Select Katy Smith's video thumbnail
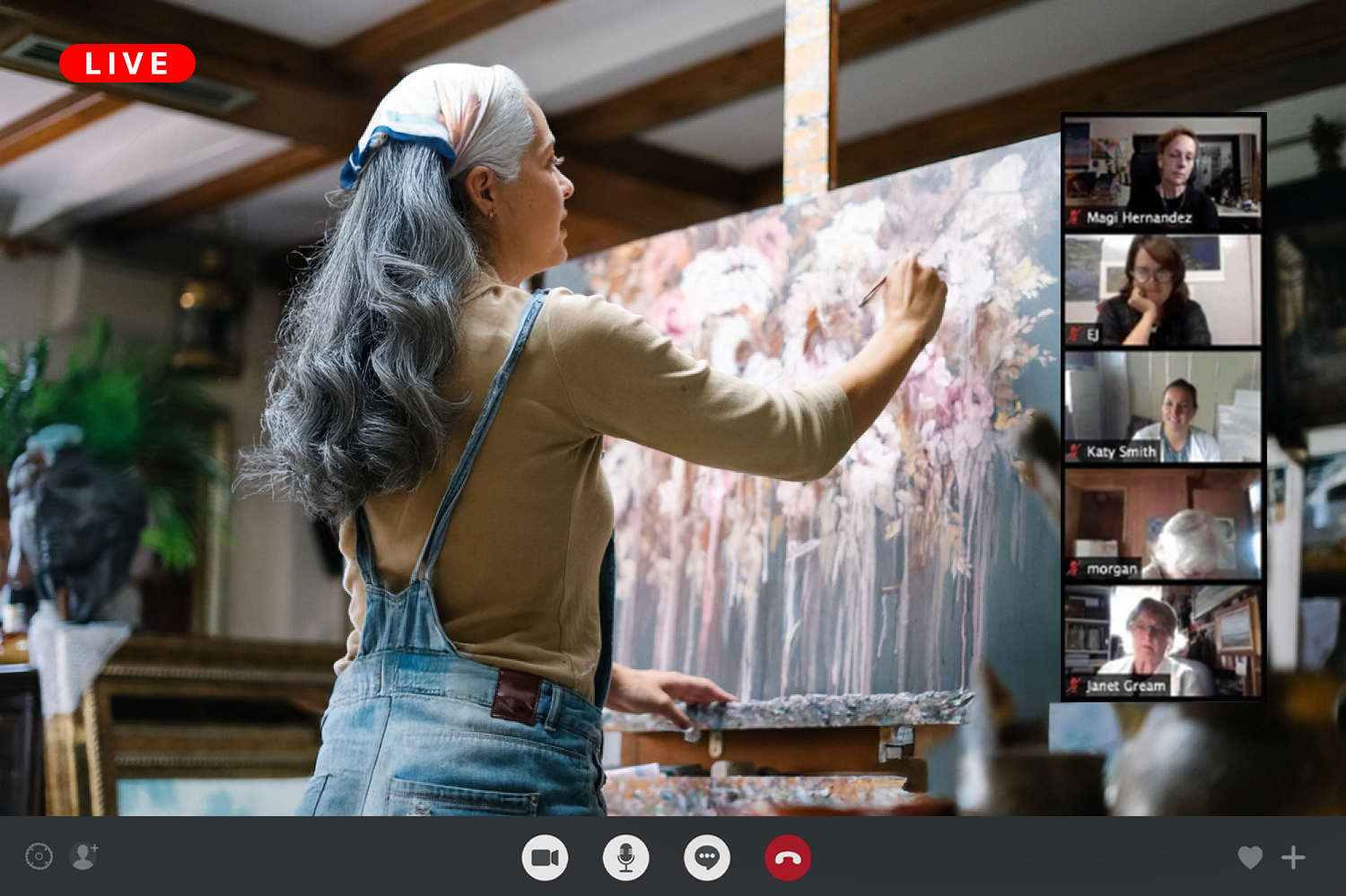1346x896 pixels. (x=1162, y=405)
